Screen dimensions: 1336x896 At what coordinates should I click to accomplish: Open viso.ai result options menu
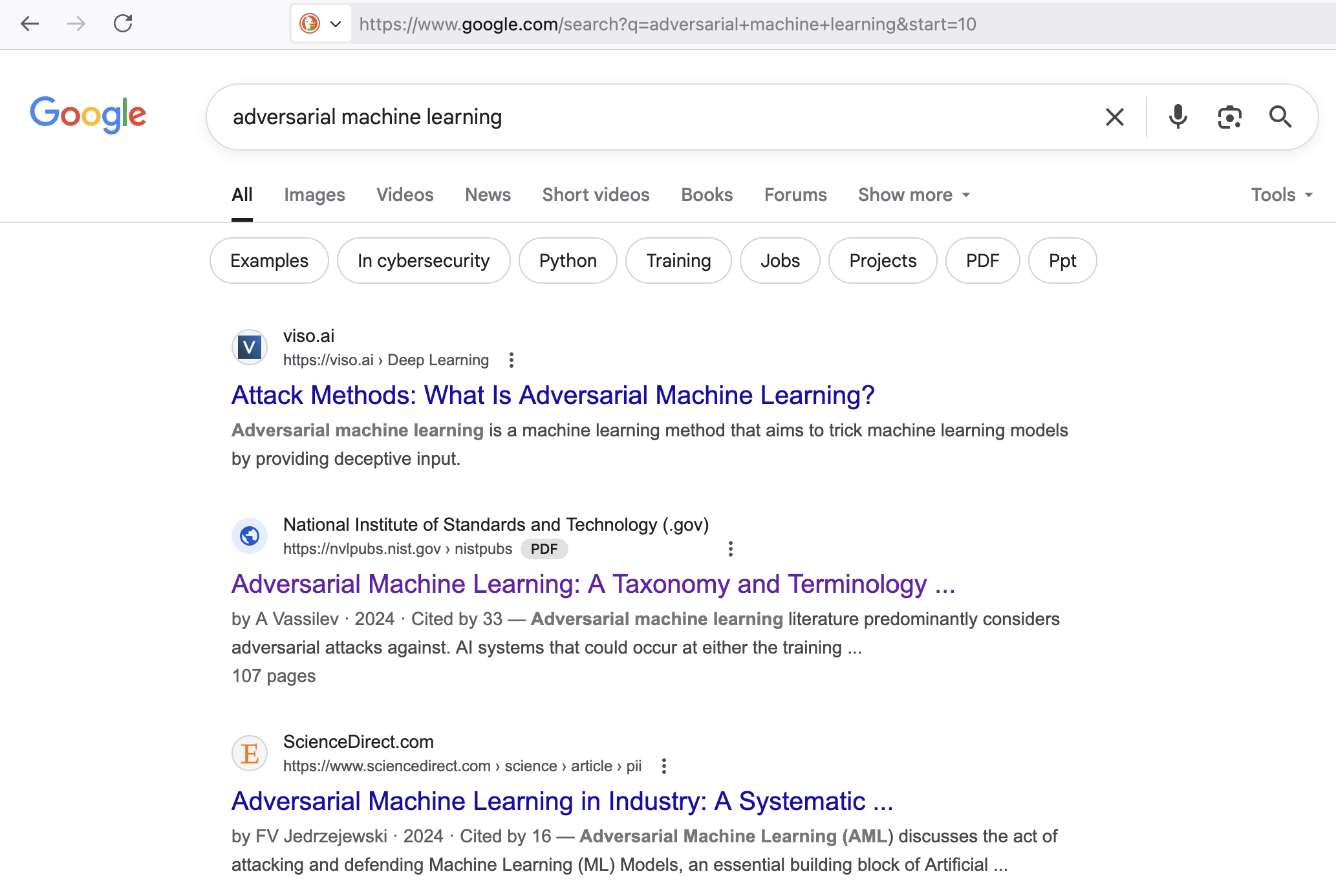pos(511,360)
